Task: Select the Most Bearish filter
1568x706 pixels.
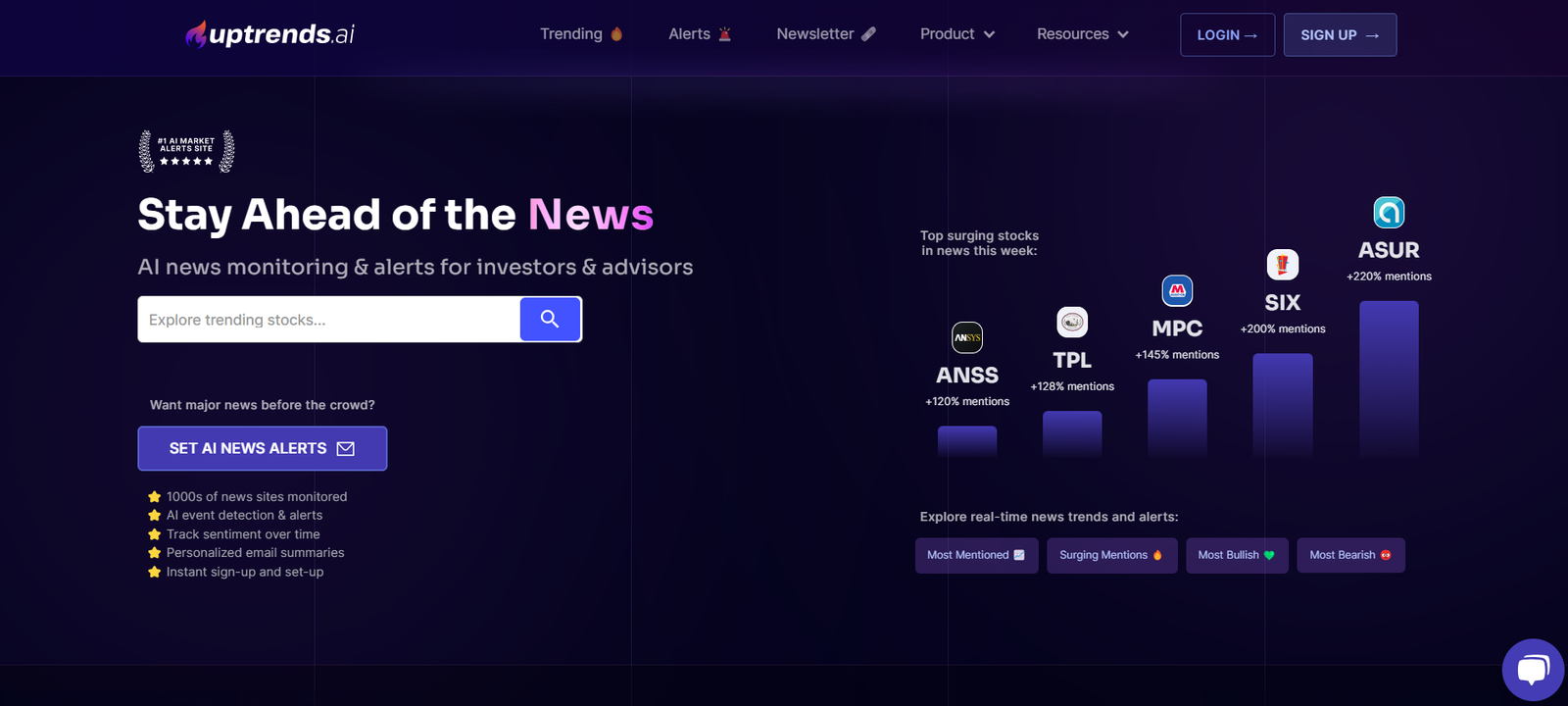Action: 1350,555
